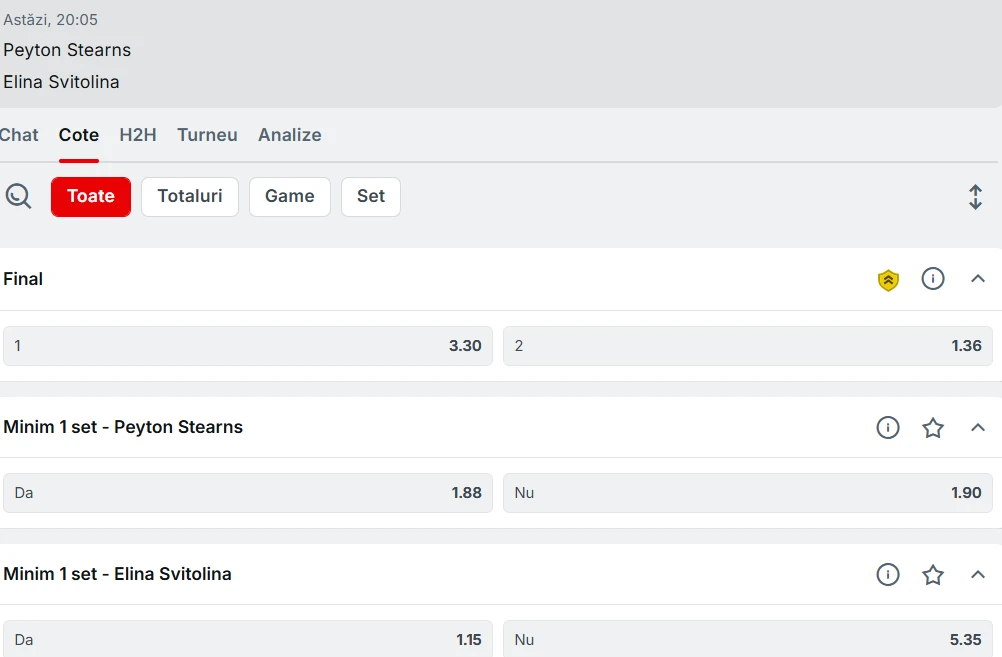The image size is (1002, 657).
Task: Click the Peyton Stearns player name in header
Action: click(x=67, y=50)
